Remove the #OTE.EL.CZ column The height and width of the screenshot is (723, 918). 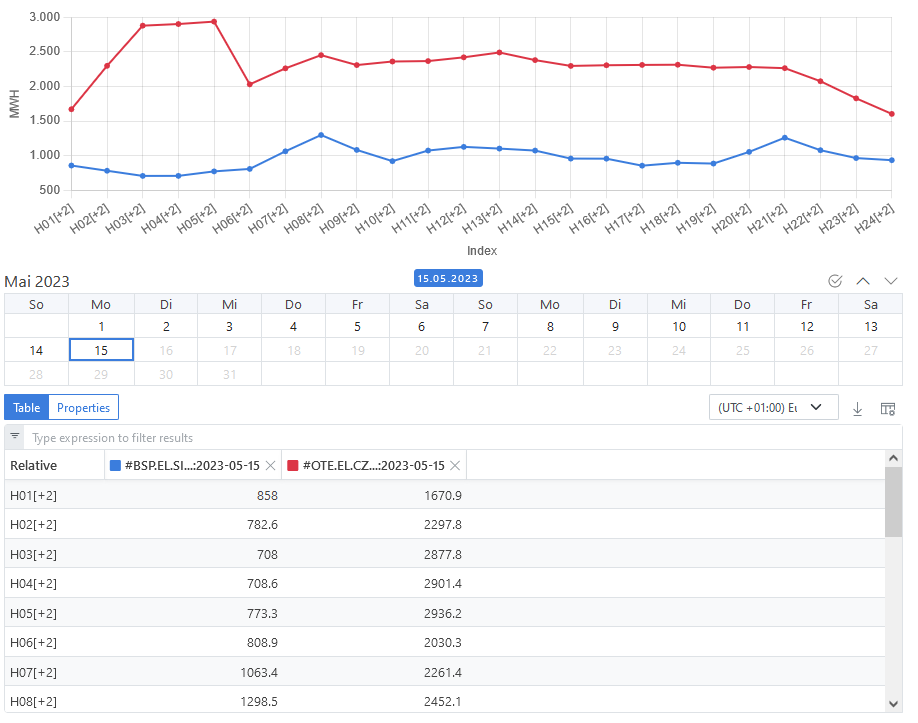(x=454, y=465)
